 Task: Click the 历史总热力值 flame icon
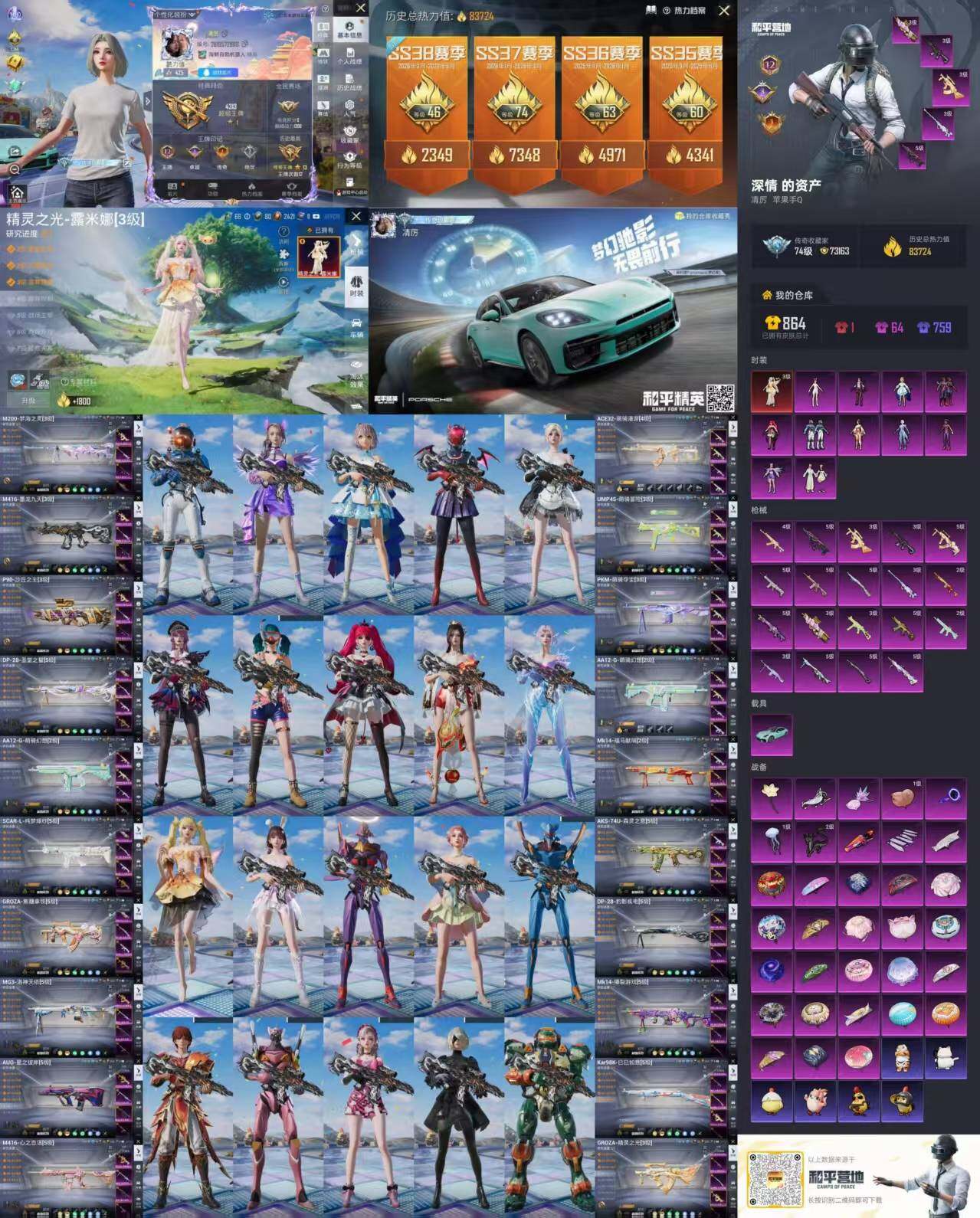point(892,247)
